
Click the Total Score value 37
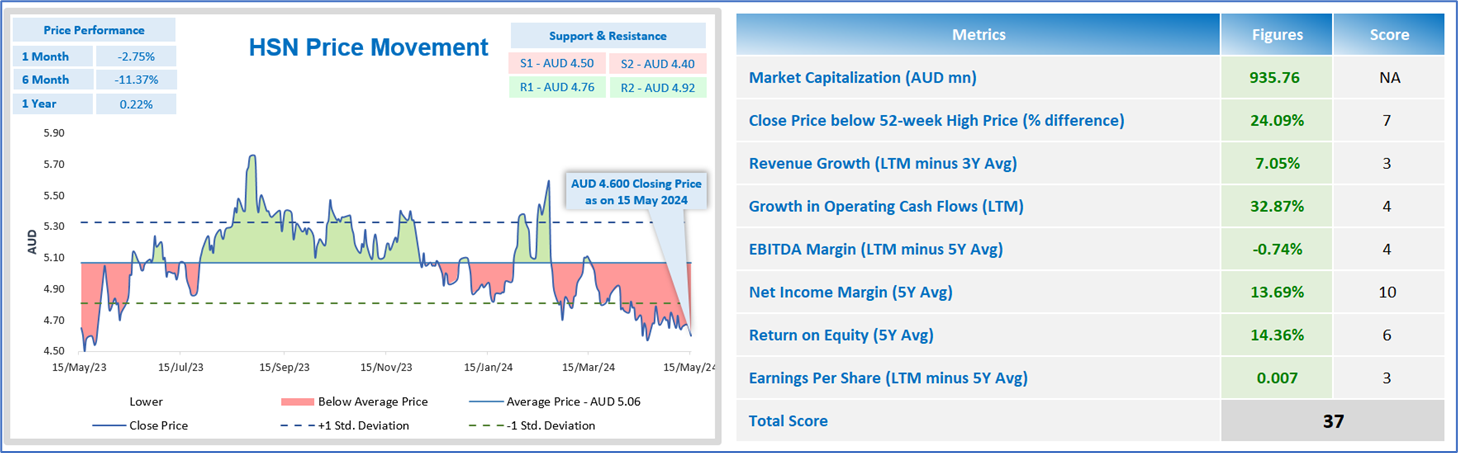coord(1332,421)
